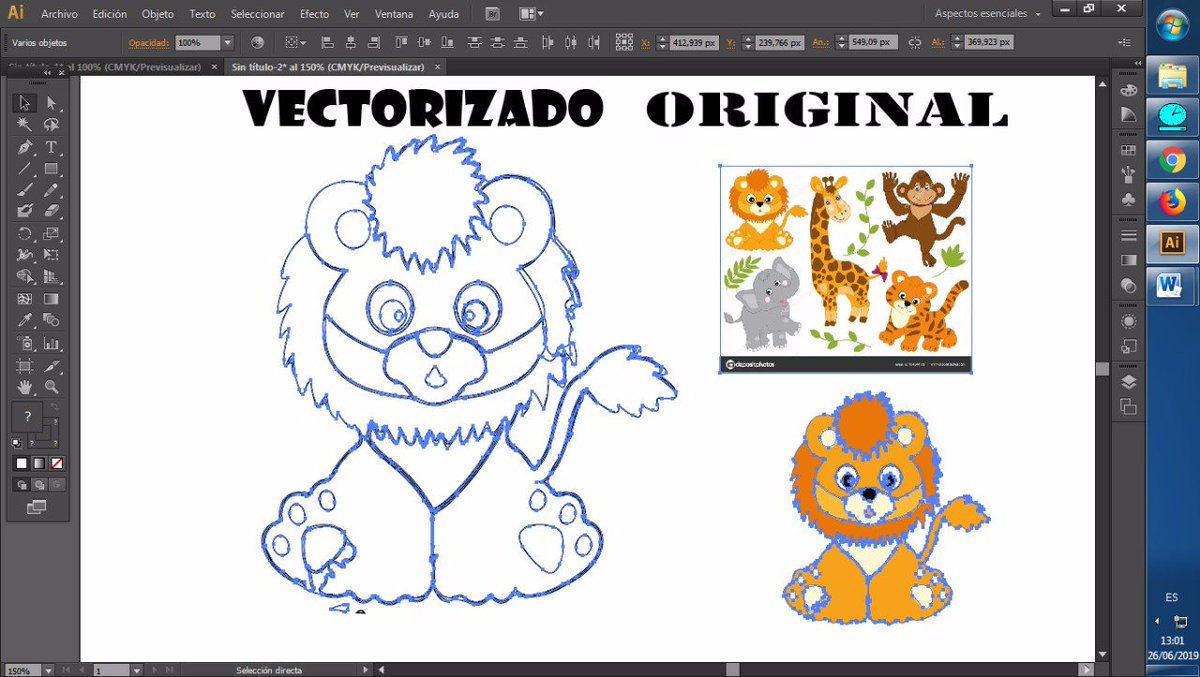This screenshot has width=1200, height=677.
Task: Activate the Hand tool
Action: pos(25,386)
